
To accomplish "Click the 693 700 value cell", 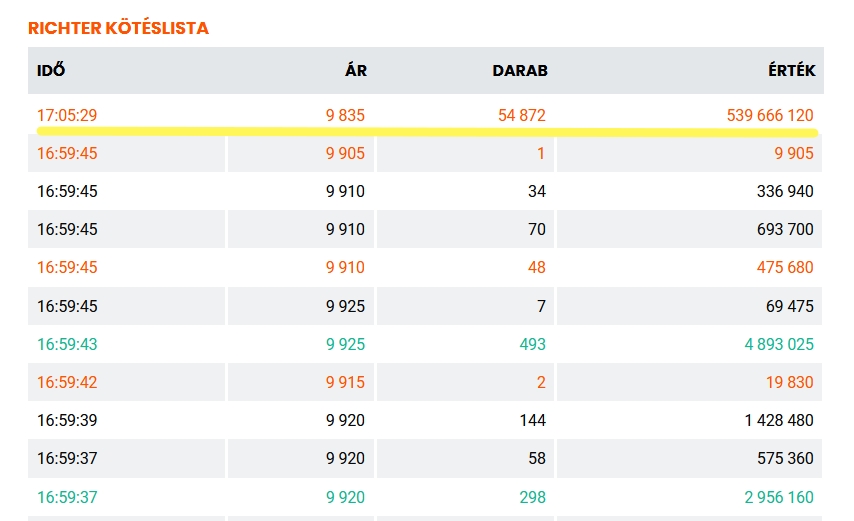I will [785, 229].
